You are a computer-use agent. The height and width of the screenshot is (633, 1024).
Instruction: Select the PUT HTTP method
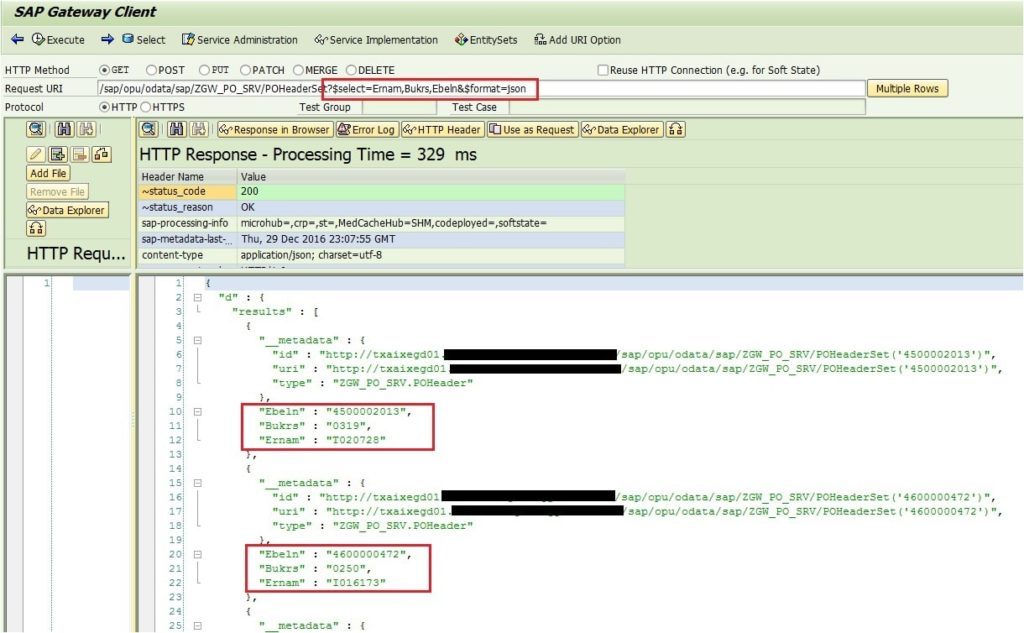pyautogui.click(x=204, y=70)
